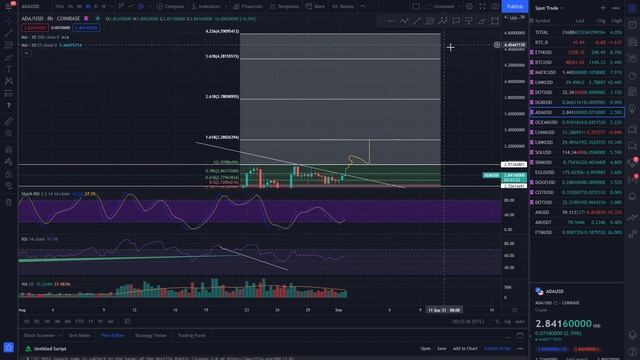This screenshot has width=640, height=360.
Task: Switch to Trading Panel tab
Action: click(191, 335)
